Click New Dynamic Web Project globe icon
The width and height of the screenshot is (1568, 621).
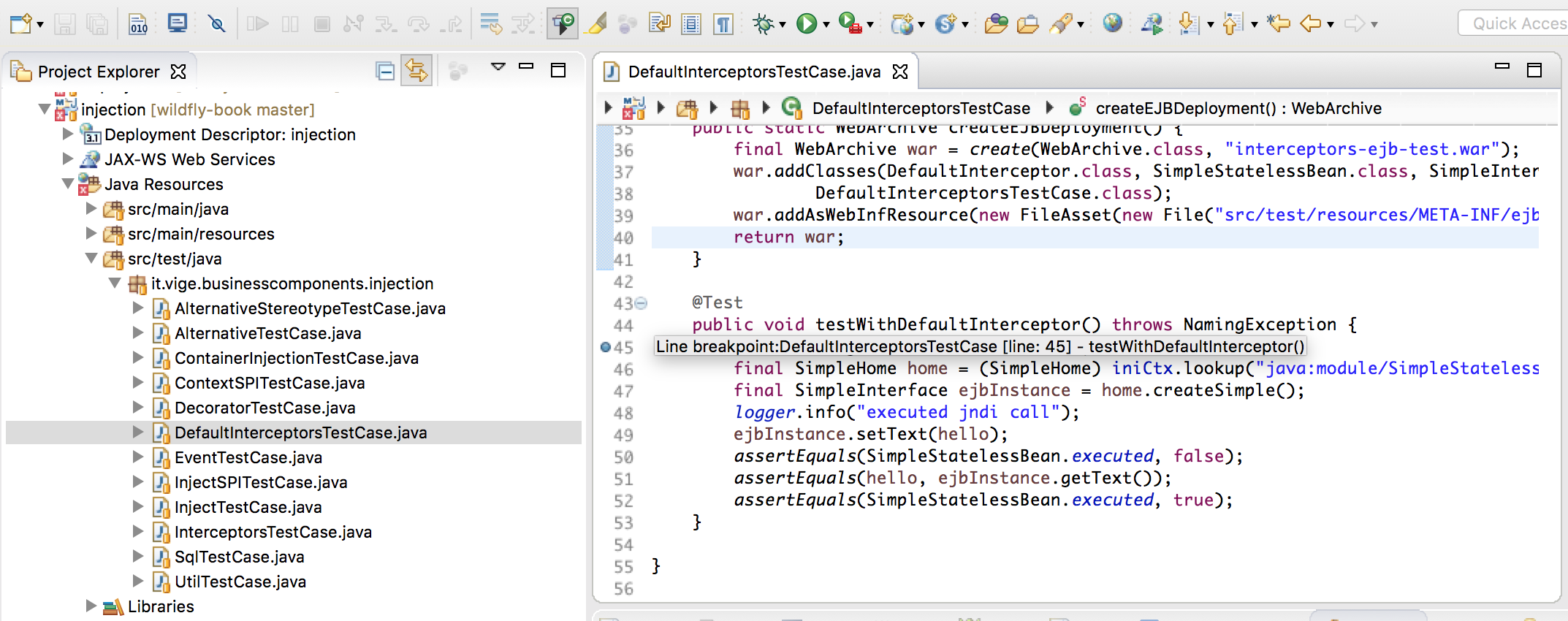(x=902, y=24)
